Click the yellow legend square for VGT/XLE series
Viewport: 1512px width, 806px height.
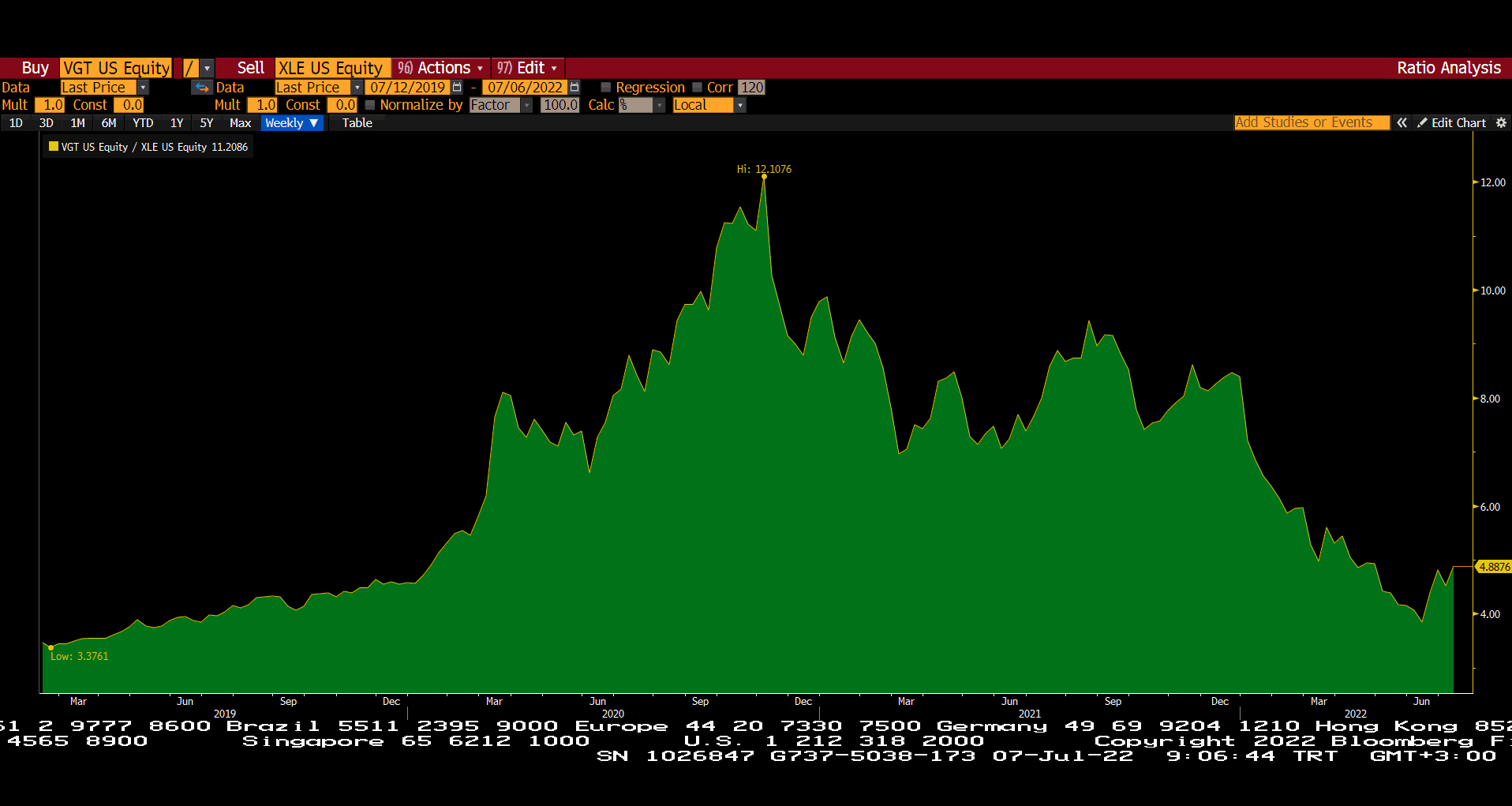click(x=54, y=146)
